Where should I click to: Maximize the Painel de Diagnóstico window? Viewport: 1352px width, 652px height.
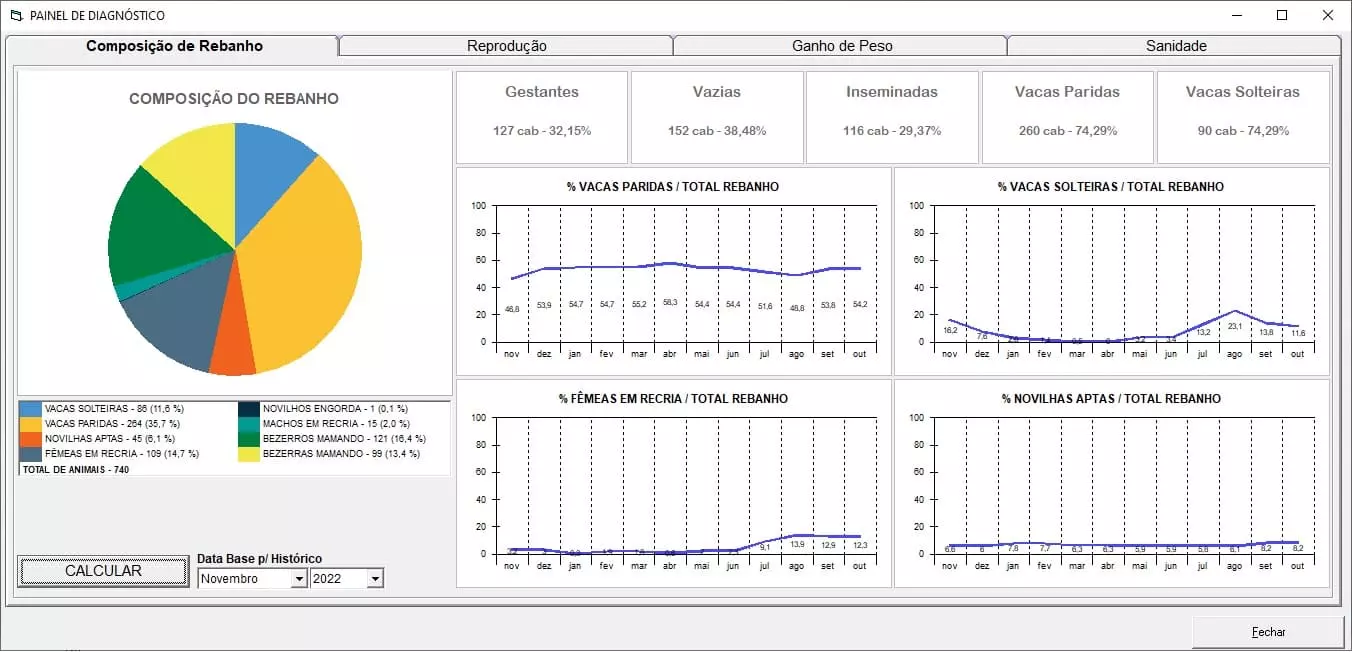1282,16
